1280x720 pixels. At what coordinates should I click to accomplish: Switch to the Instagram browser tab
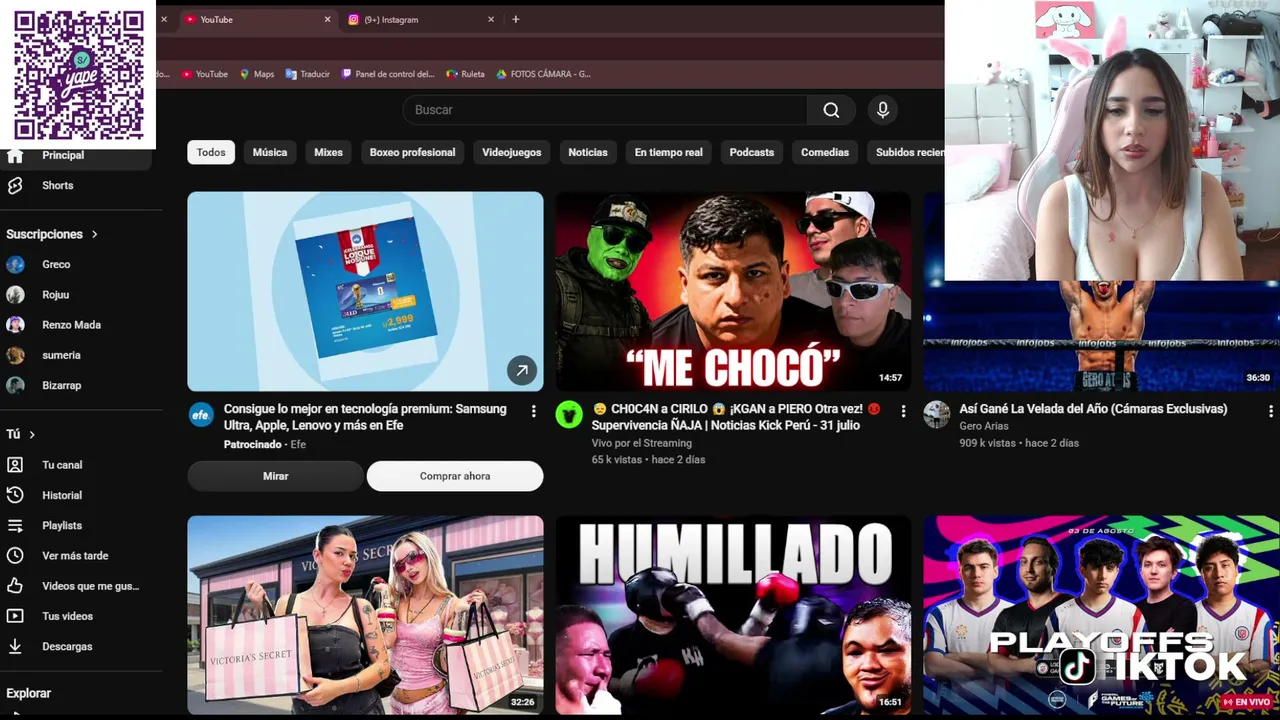click(x=421, y=19)
